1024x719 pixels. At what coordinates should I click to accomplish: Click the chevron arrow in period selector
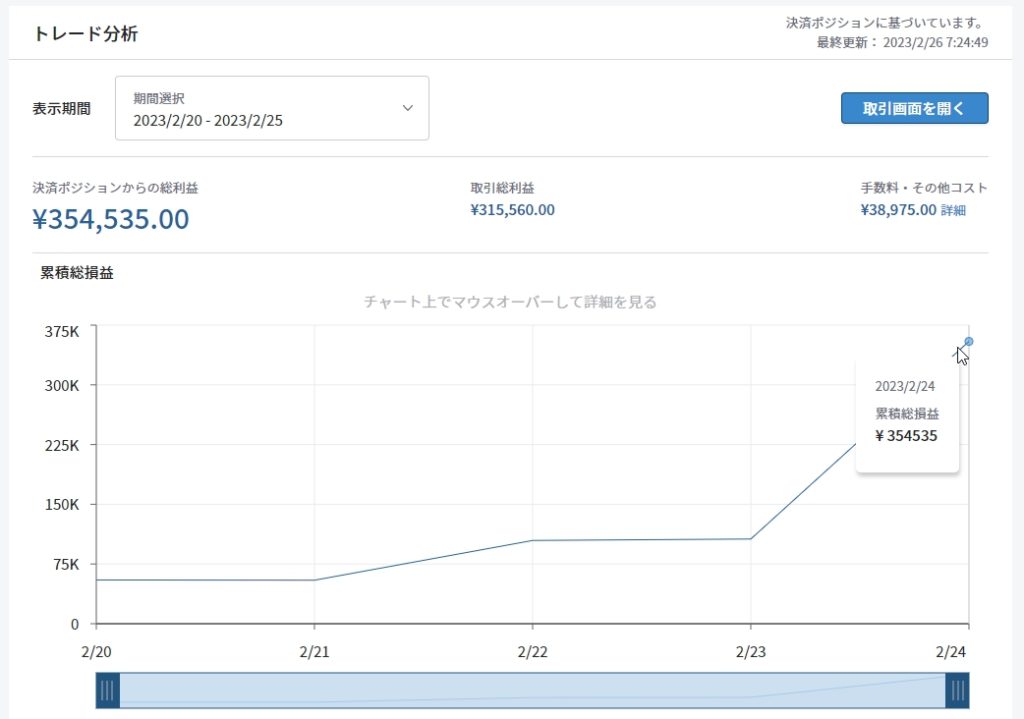pyautogui.click(x=407, y=108)
